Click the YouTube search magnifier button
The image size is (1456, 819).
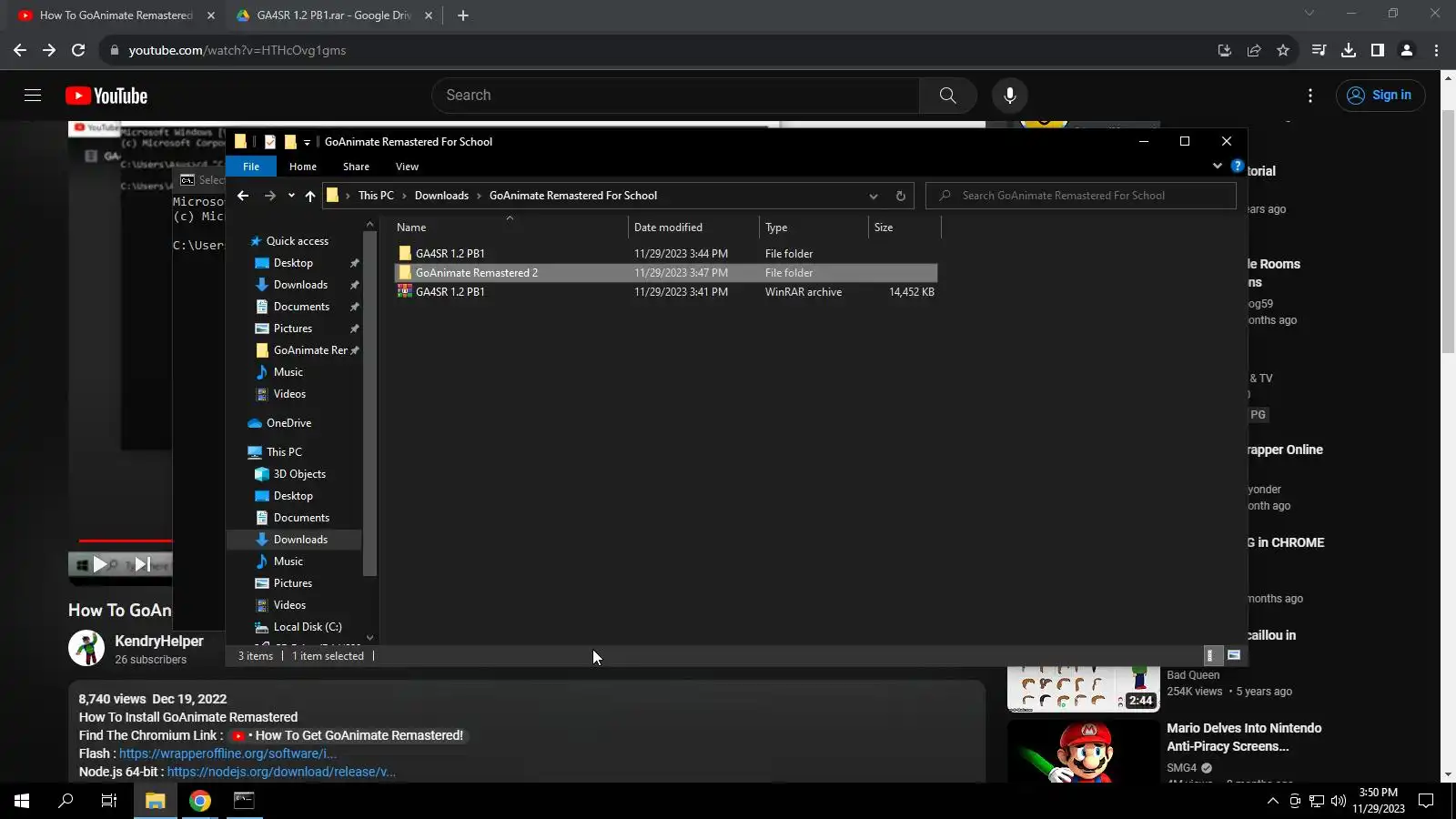947,96
